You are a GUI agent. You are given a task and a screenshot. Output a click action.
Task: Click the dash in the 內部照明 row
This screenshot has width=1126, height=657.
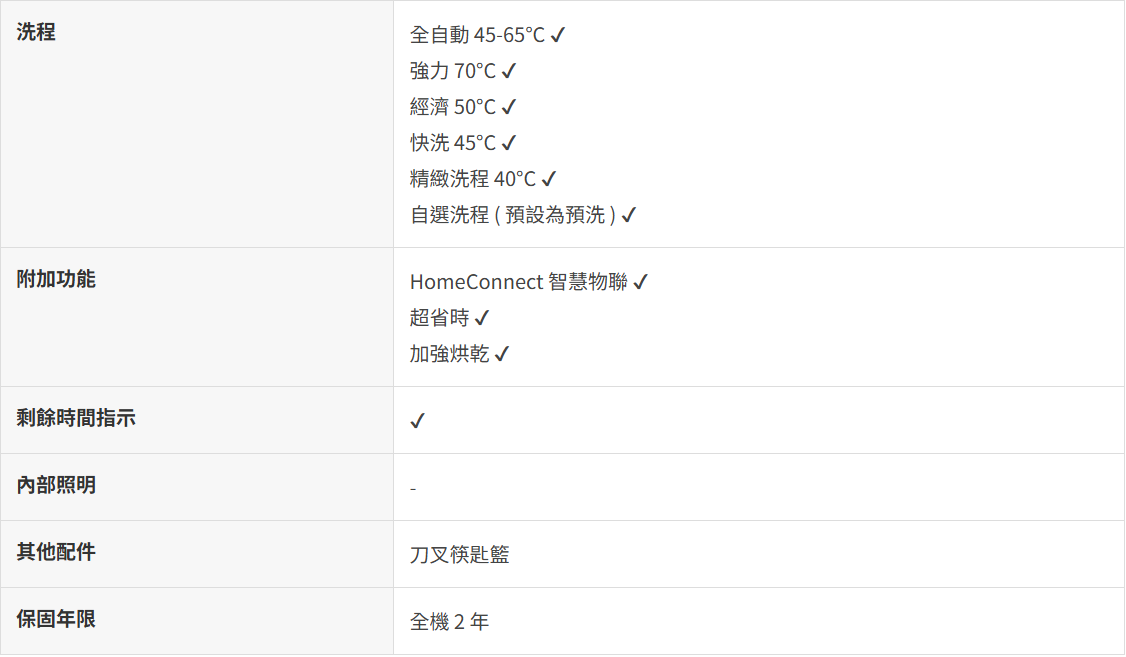413,489
